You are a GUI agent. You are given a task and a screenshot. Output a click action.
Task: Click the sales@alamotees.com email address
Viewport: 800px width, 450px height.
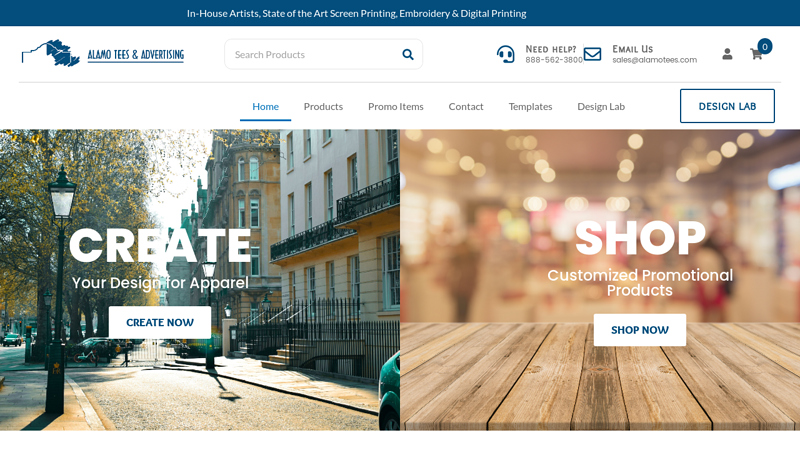click(655, 60)
